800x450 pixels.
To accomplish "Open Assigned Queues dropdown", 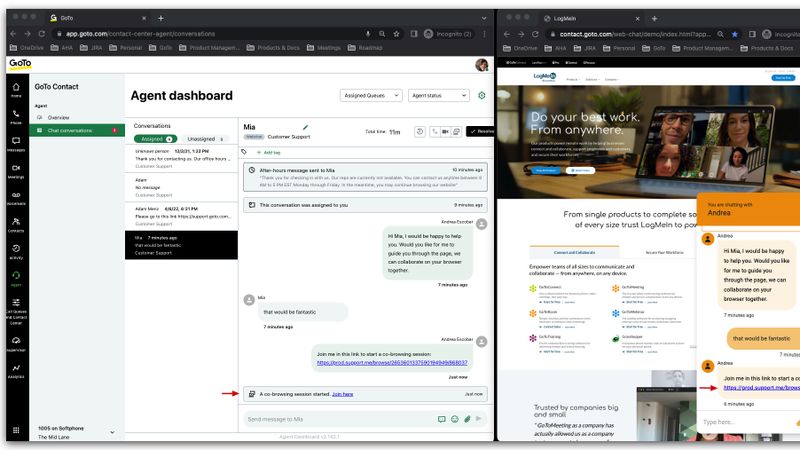I will pos(371,95).
